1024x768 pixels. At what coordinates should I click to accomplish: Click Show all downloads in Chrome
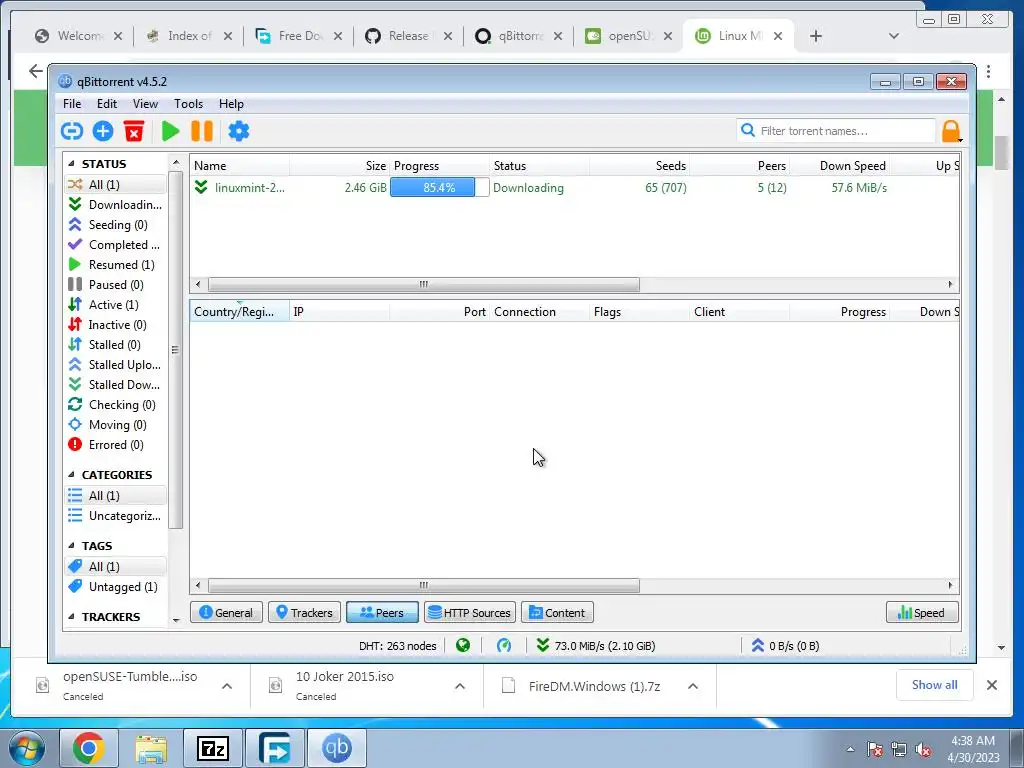935,685
